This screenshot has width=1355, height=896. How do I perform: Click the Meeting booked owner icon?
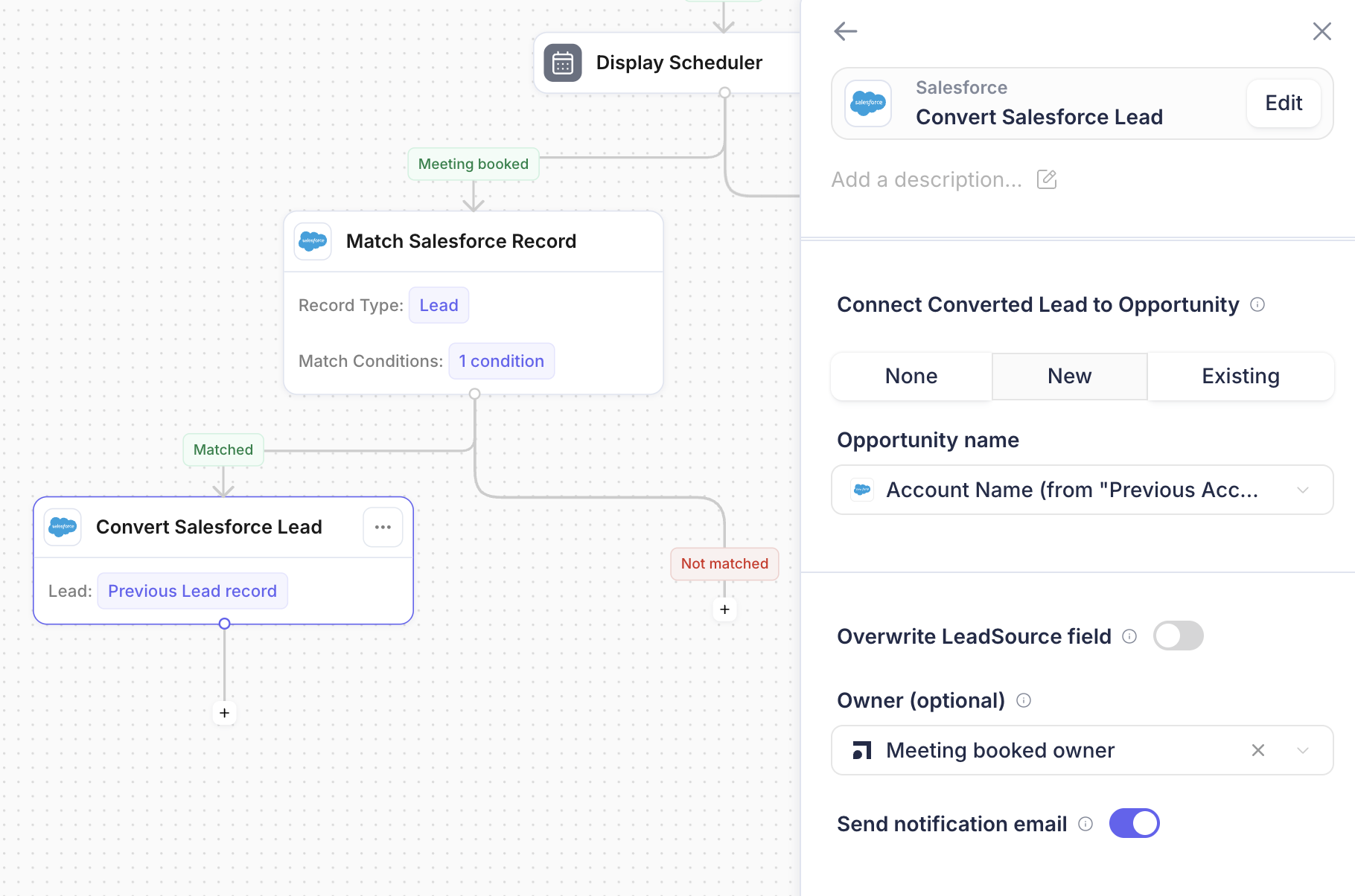click(862, 750)
